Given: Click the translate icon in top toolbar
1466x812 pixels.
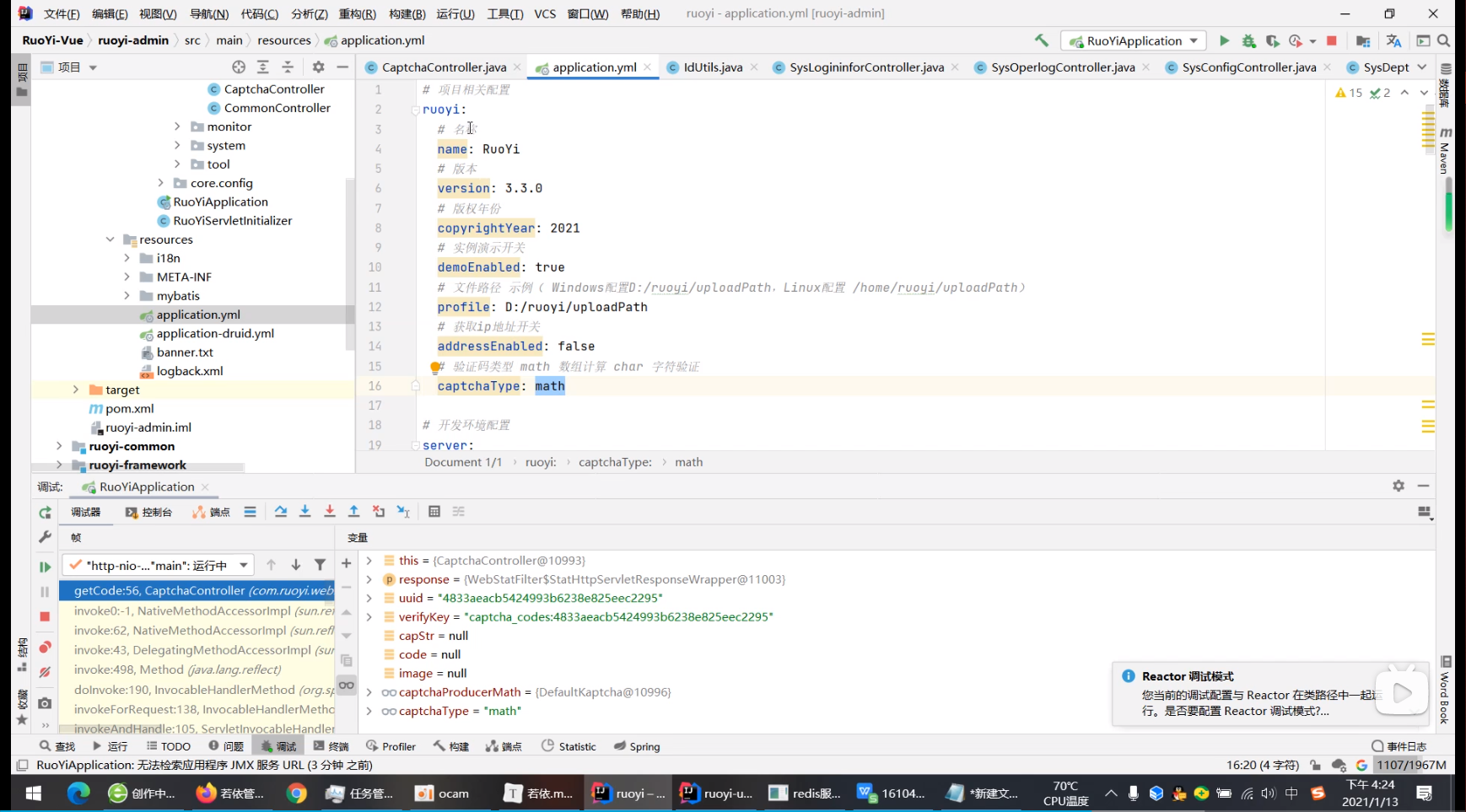Looking at the screenshot, I should pyautogui.click(x=1393, y=40).
